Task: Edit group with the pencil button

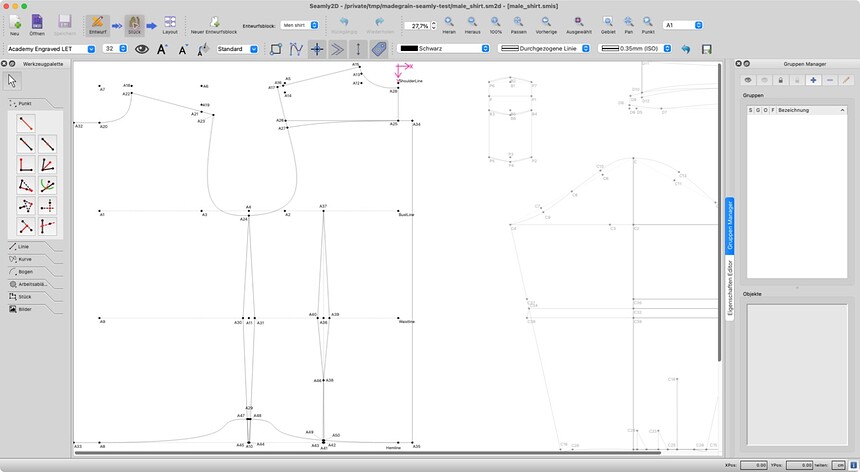Action: 846,80
